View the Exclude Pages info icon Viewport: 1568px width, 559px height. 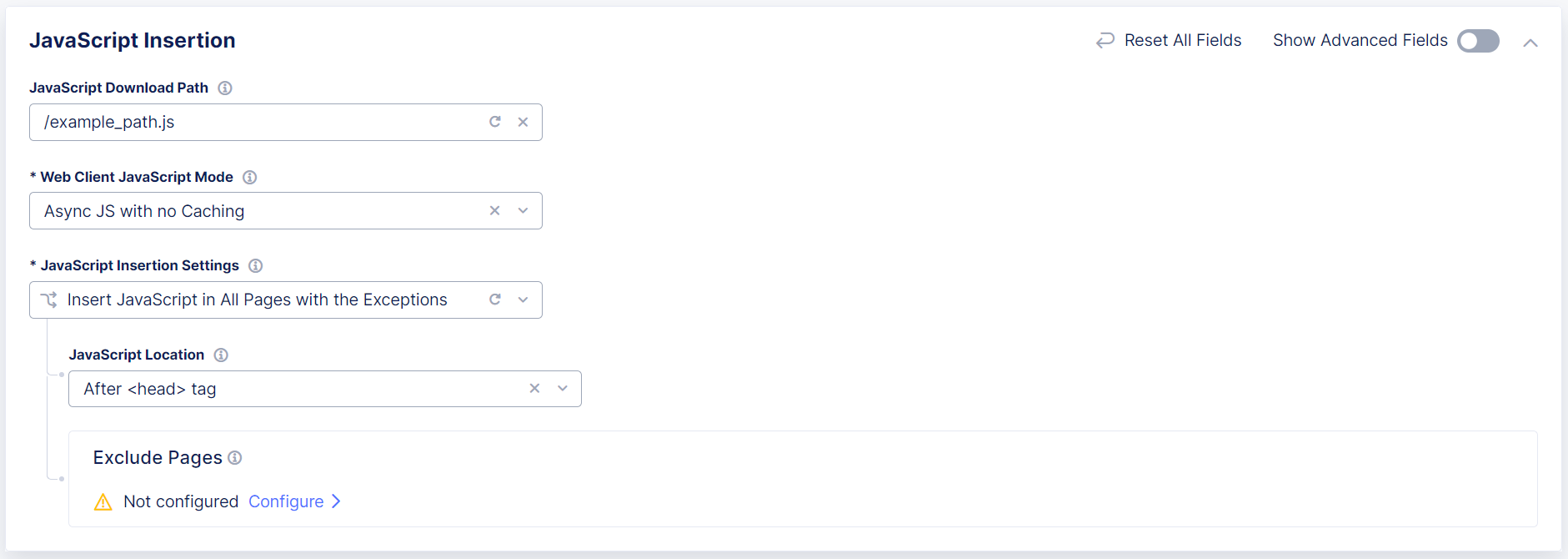234,458
